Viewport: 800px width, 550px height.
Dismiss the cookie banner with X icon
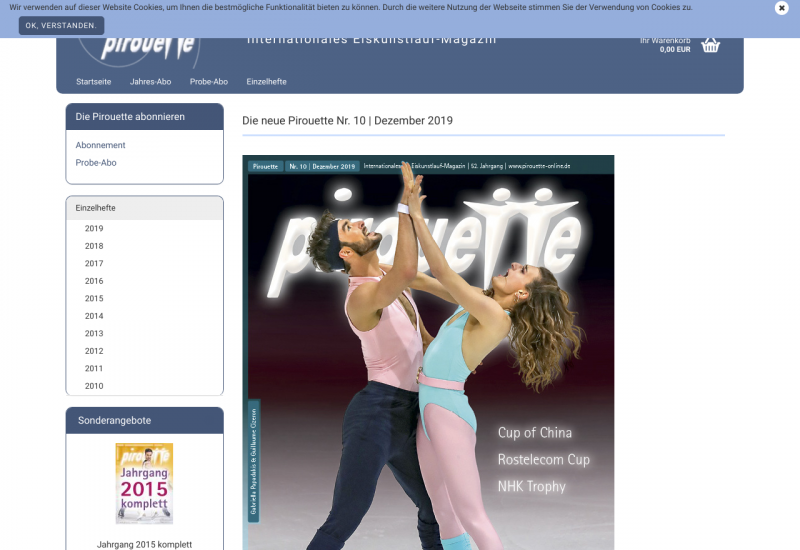click(781, 8)
